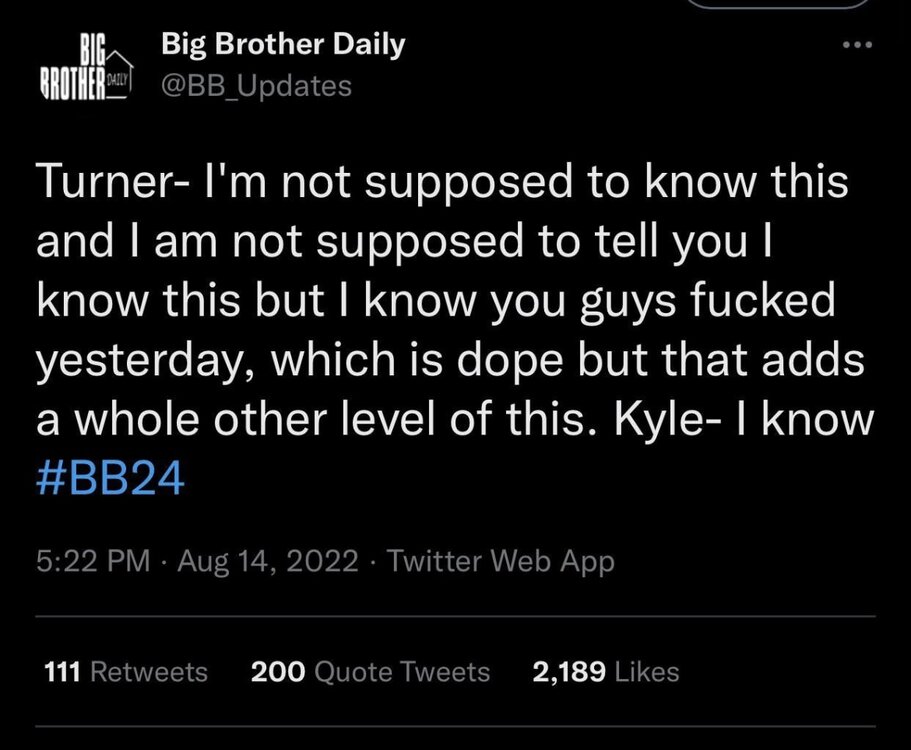
Task: Open the 2,189 Likes list
Action: (x=606, y=672)
